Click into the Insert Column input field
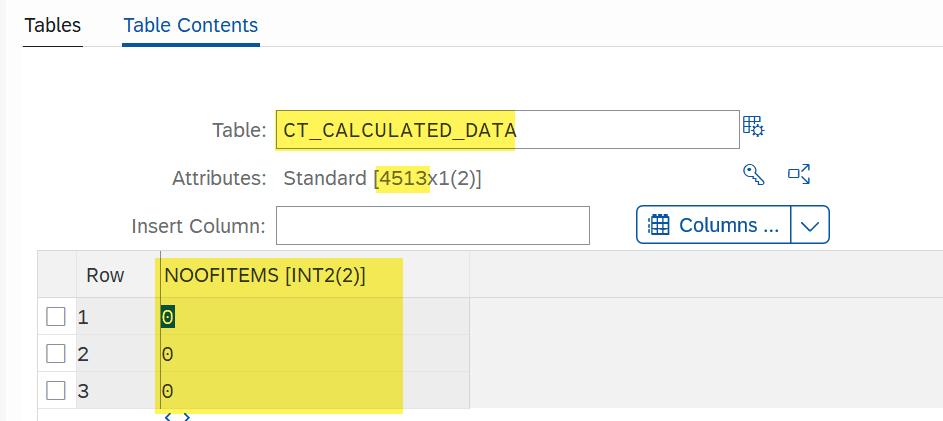This screenshot has width=943, height=421. pos(432,226)
